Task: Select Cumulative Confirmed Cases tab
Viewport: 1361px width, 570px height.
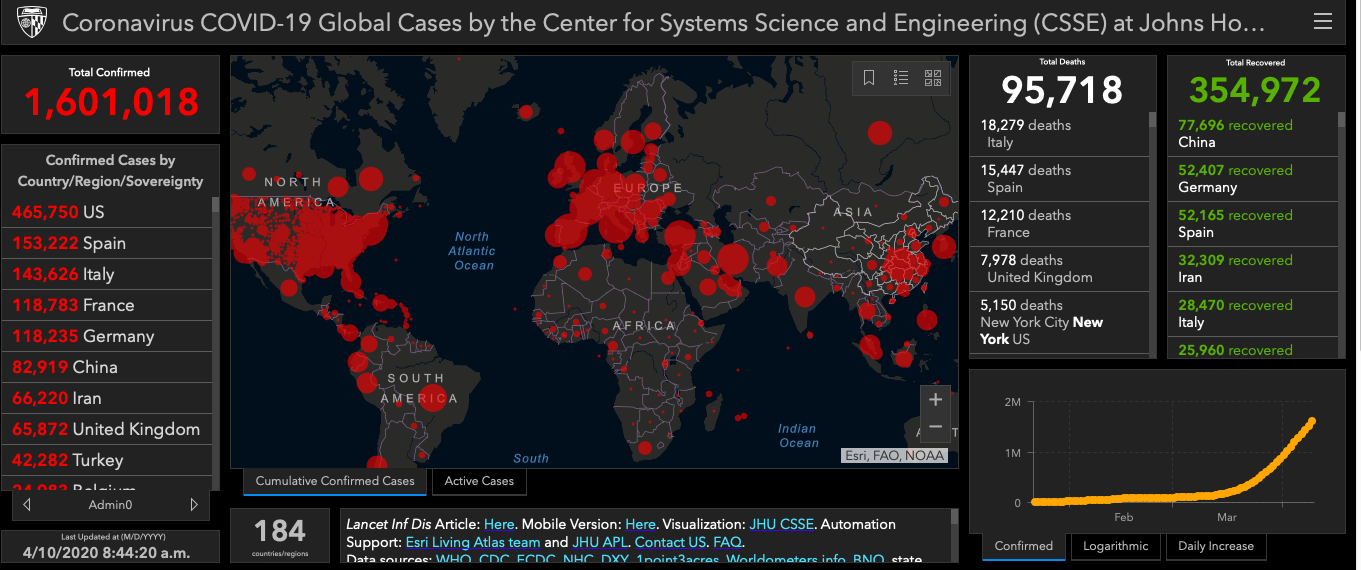Action: click(x=335, y=481)
